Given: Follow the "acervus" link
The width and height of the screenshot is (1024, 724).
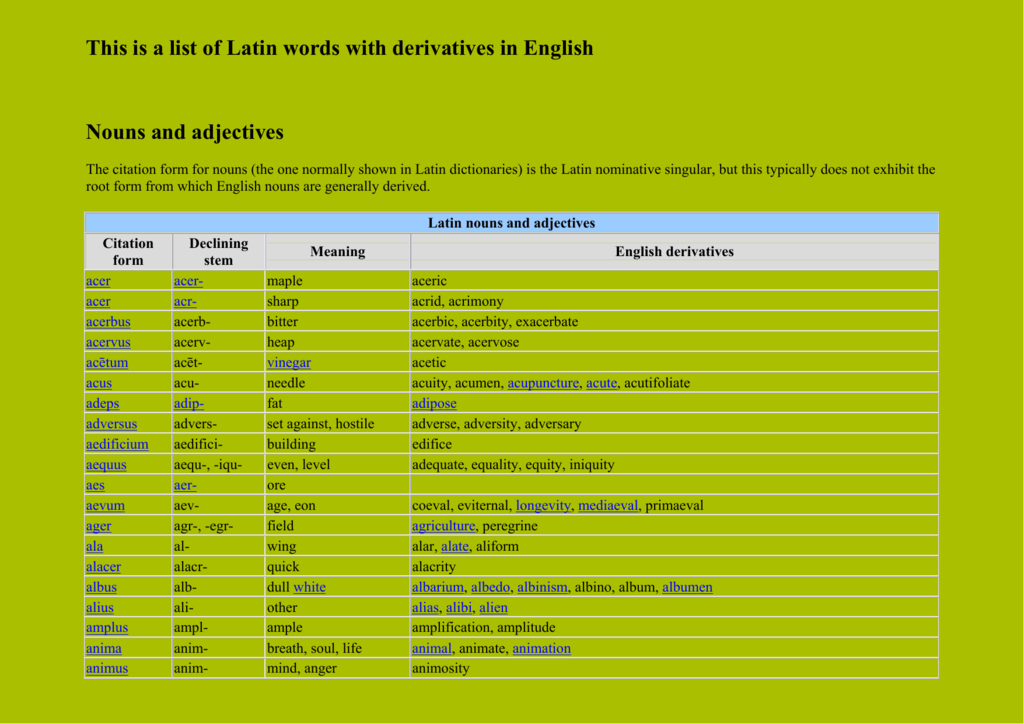Looking at the screenshot, I should point(108,342).
